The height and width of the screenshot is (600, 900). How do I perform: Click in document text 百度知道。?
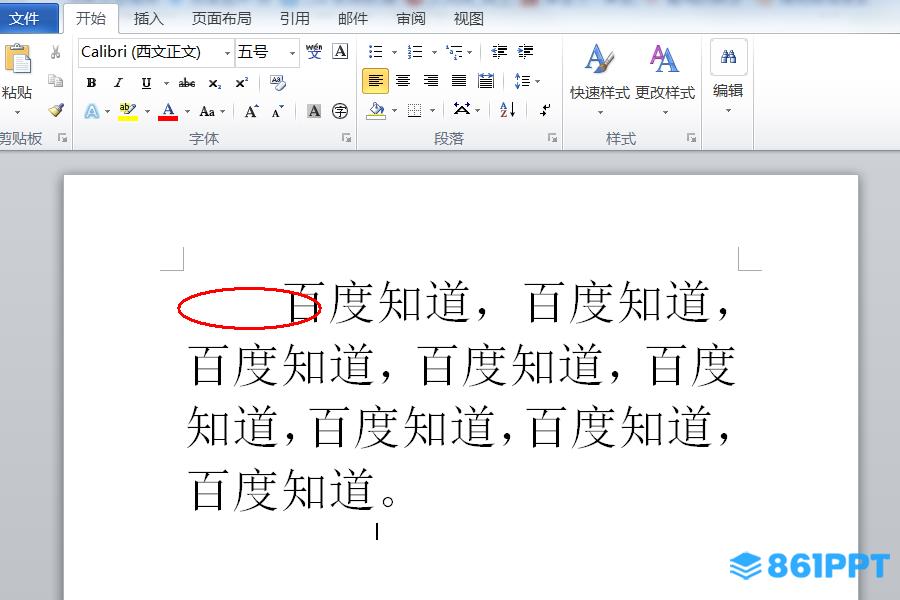(x=292, y=490)
